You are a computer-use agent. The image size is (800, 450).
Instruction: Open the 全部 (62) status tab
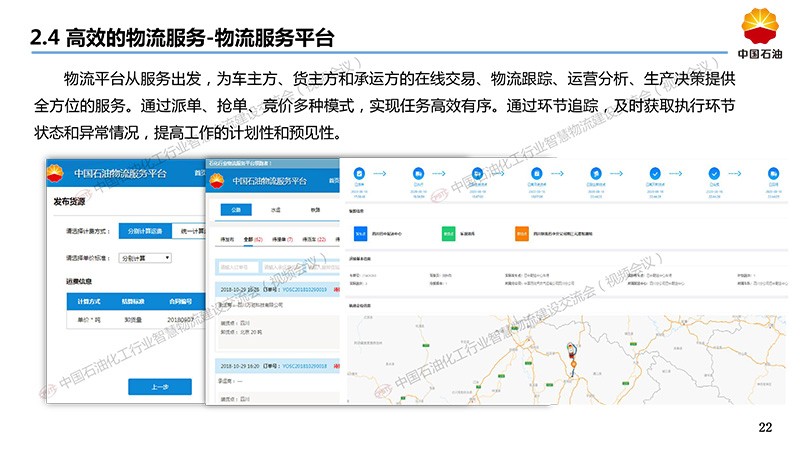(253, 239)
